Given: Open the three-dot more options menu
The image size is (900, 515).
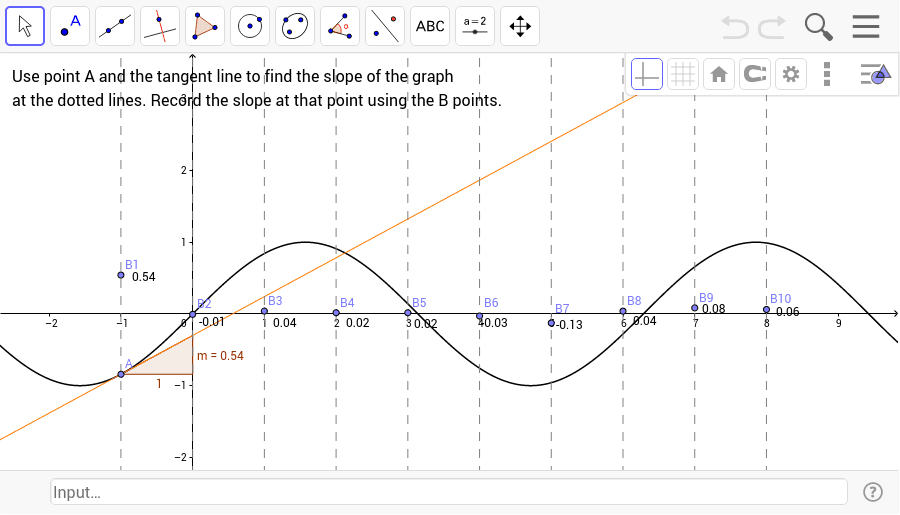Looking at the screenshot, I should coord(827,74).
